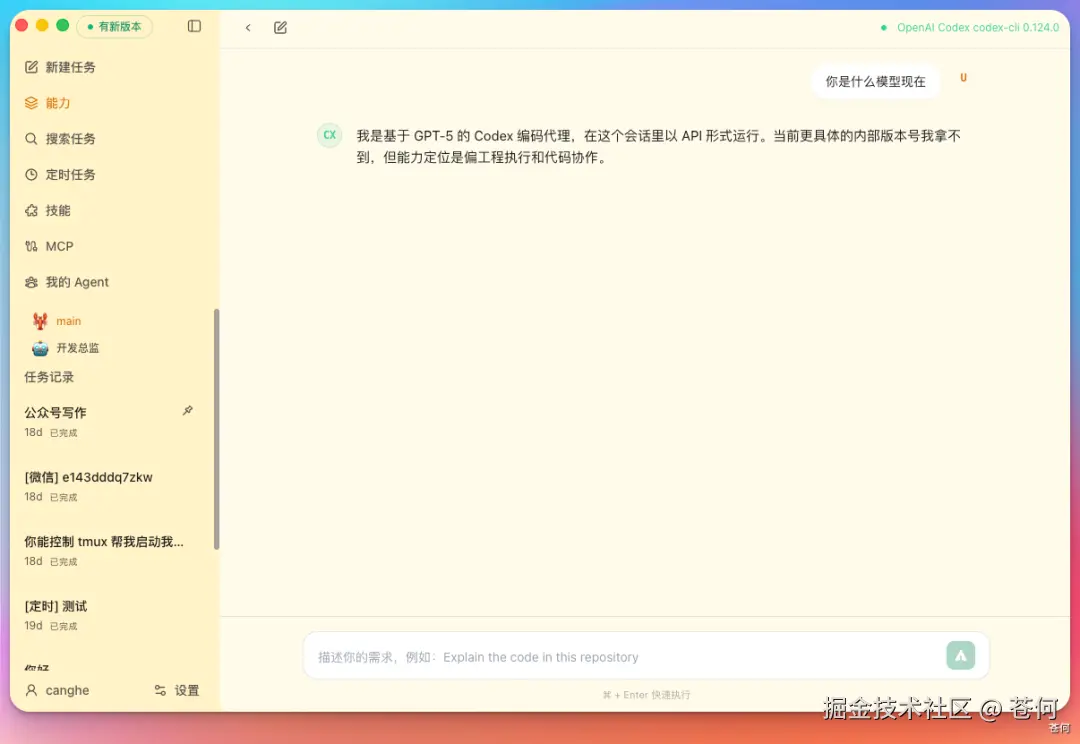
Task: Click the assistant reply about GPT-5 Codex
Action: (x=658, y=146)
